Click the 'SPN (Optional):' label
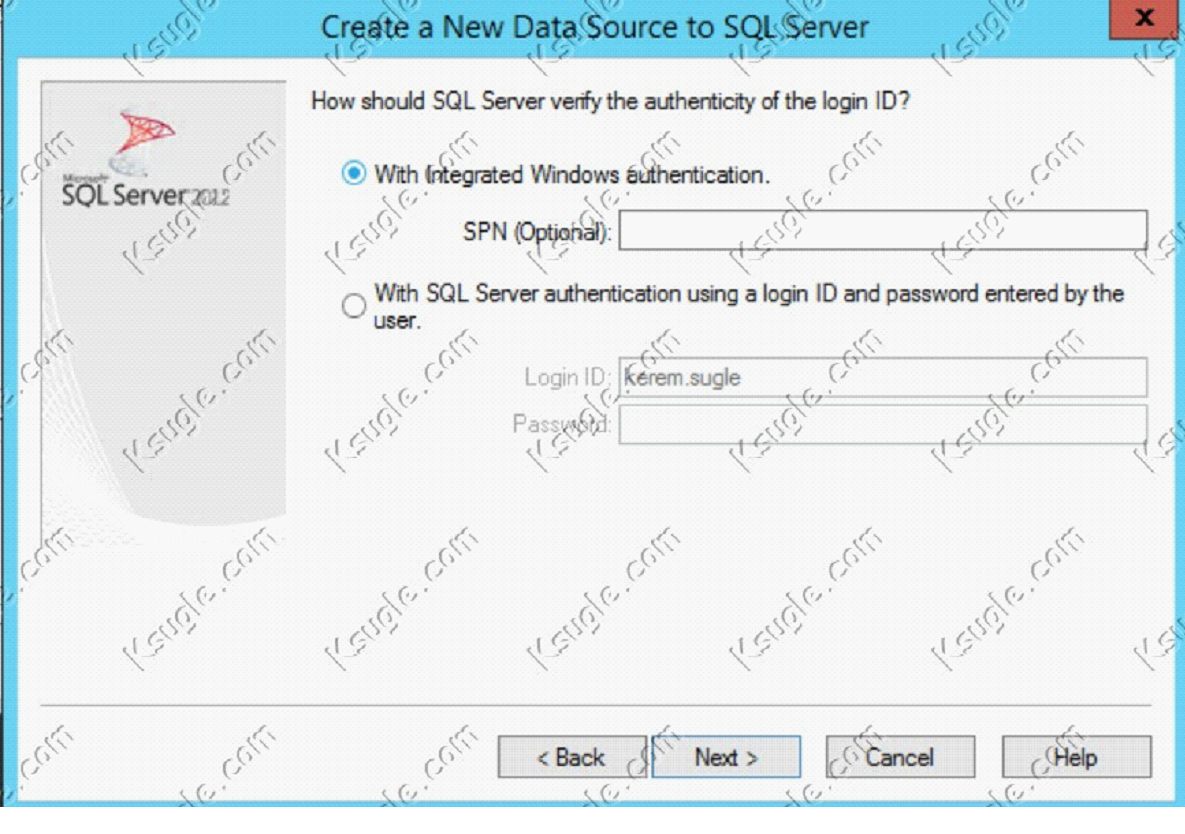The width and height of the screenshot is (1185, 834). [537, 232]
